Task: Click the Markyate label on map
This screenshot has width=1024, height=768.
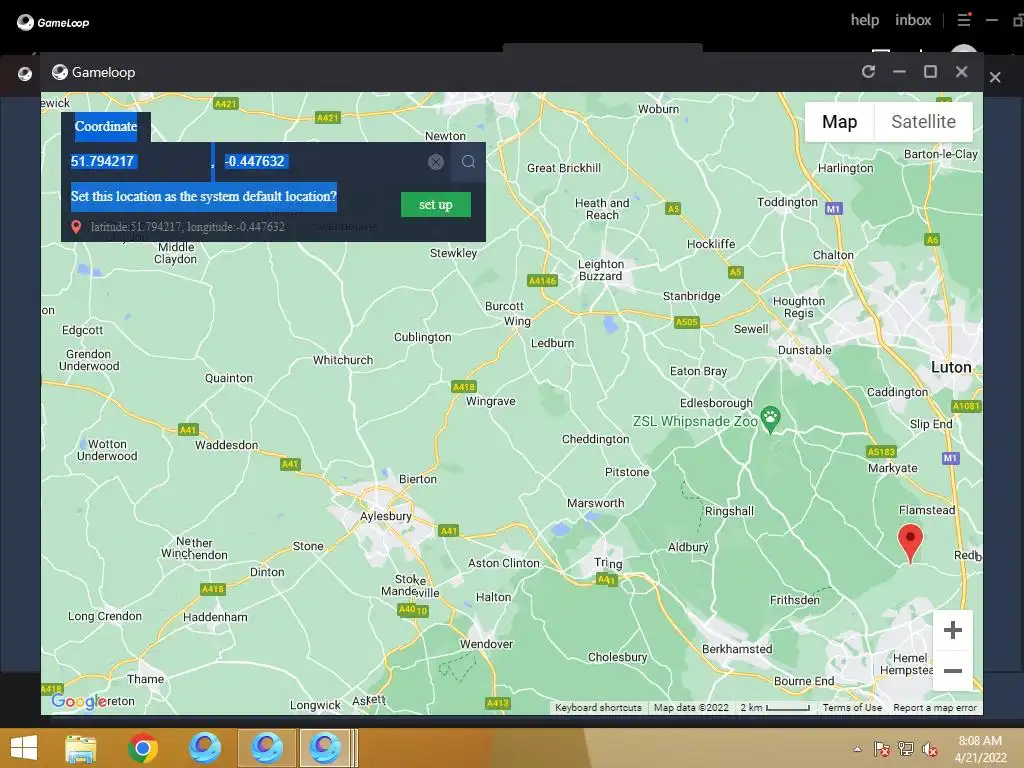Action: (892, 468)
